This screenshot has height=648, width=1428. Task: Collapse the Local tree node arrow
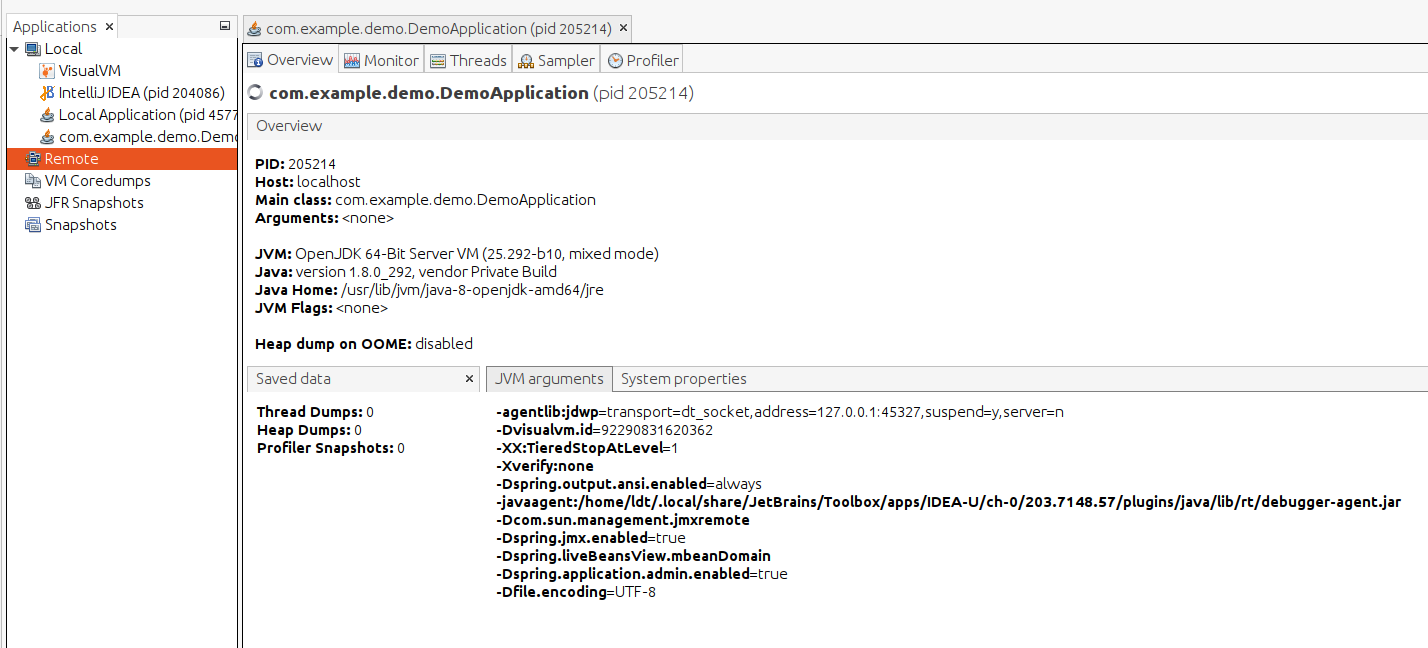pos(14,49)
